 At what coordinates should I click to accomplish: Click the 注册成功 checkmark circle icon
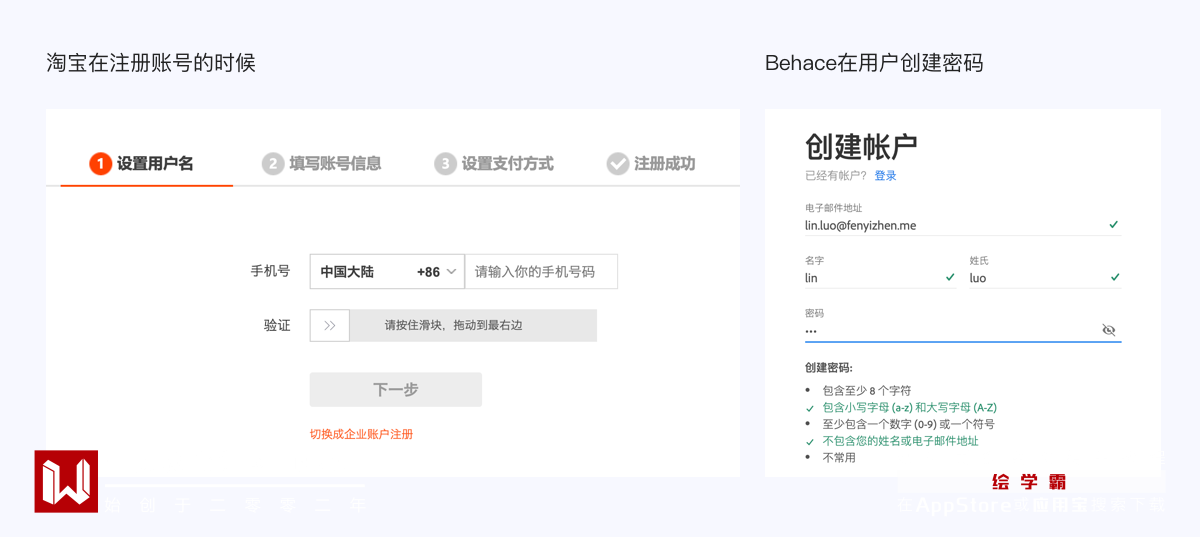(618, 164)
